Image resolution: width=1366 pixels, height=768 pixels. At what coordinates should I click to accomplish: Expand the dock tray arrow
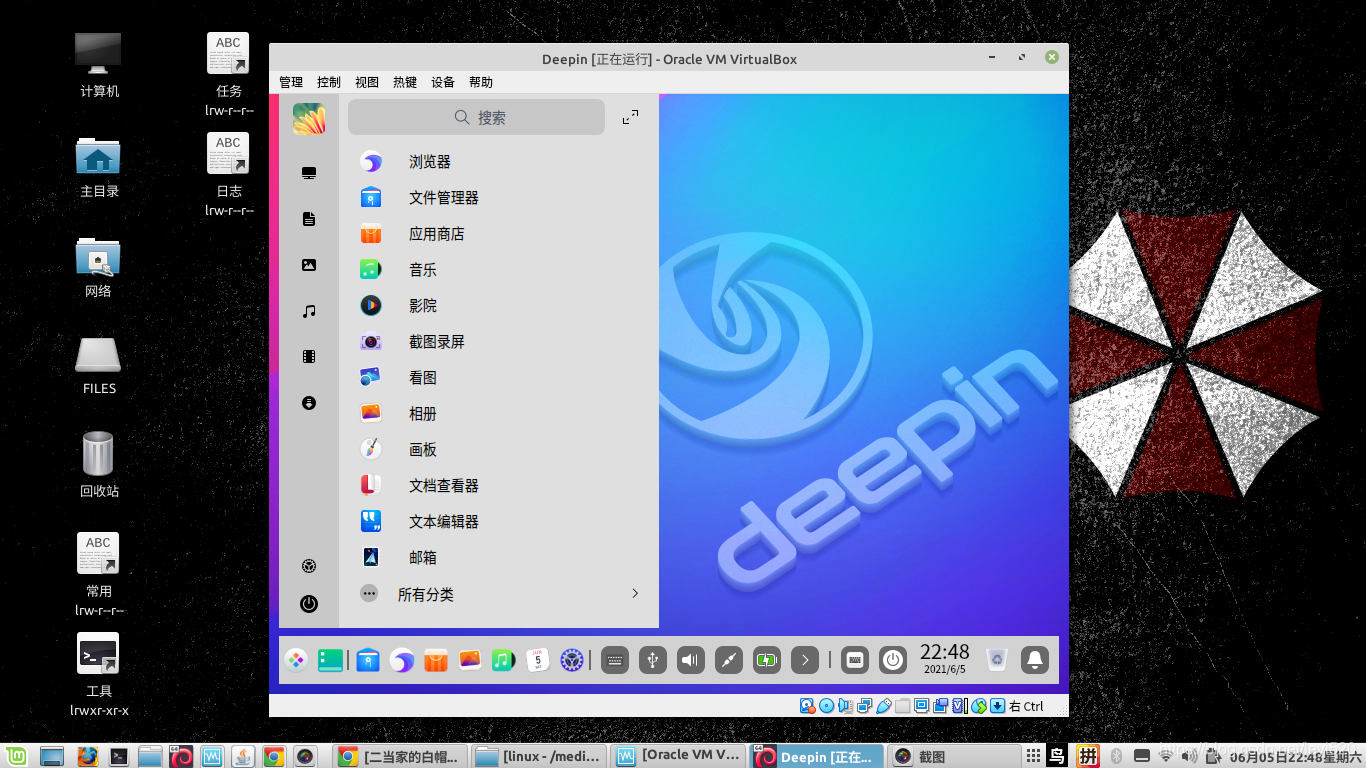tap(805, 660)
